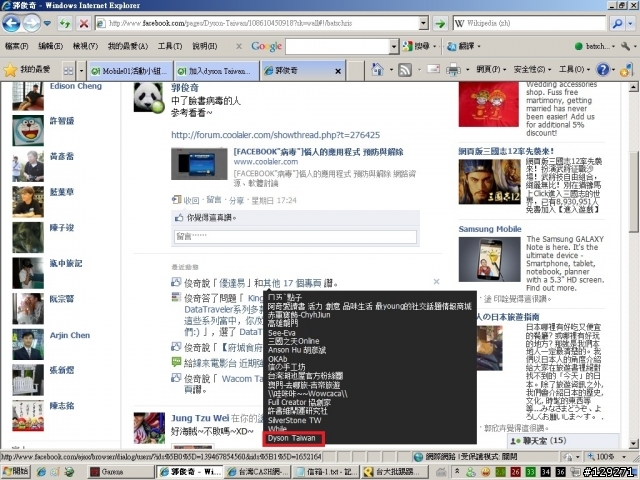640x480 pixels.
Task: Click the green Go arrow beside address bar
Action: tap(440, 23)
